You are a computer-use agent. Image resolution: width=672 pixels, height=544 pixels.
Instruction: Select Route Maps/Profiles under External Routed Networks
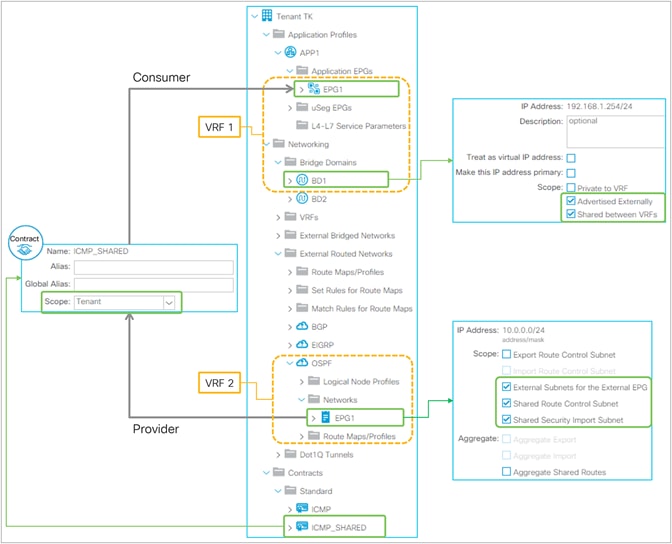[x=348, y=272]
